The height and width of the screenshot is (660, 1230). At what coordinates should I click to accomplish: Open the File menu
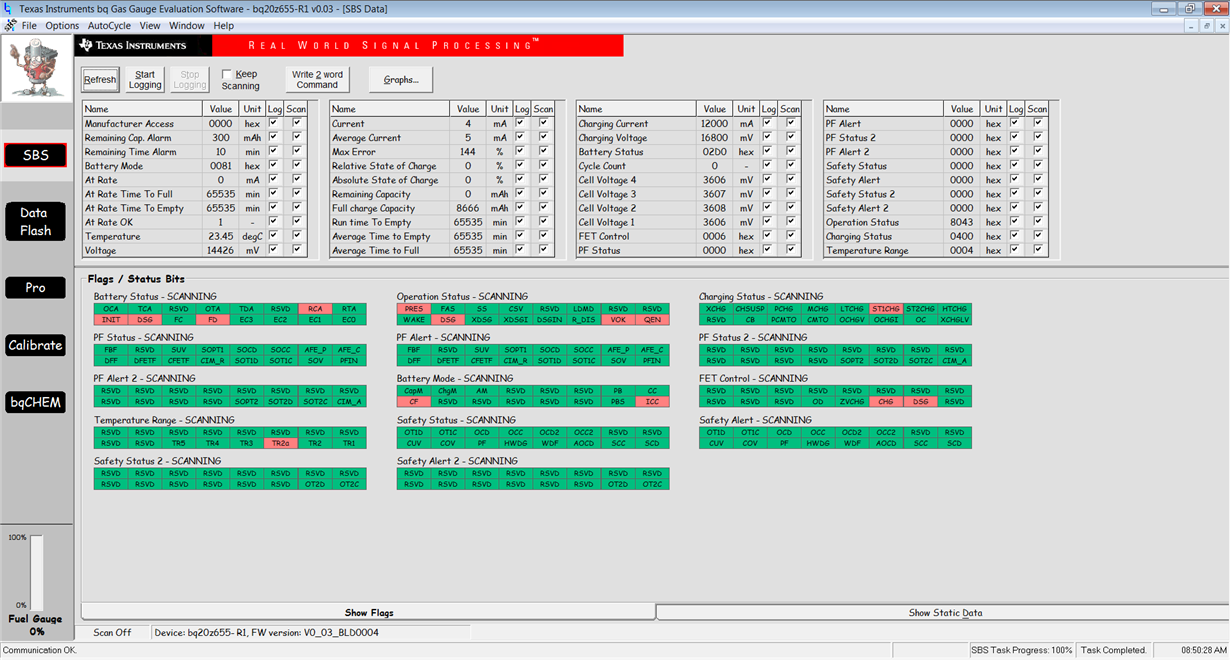(x=29, y=25)
